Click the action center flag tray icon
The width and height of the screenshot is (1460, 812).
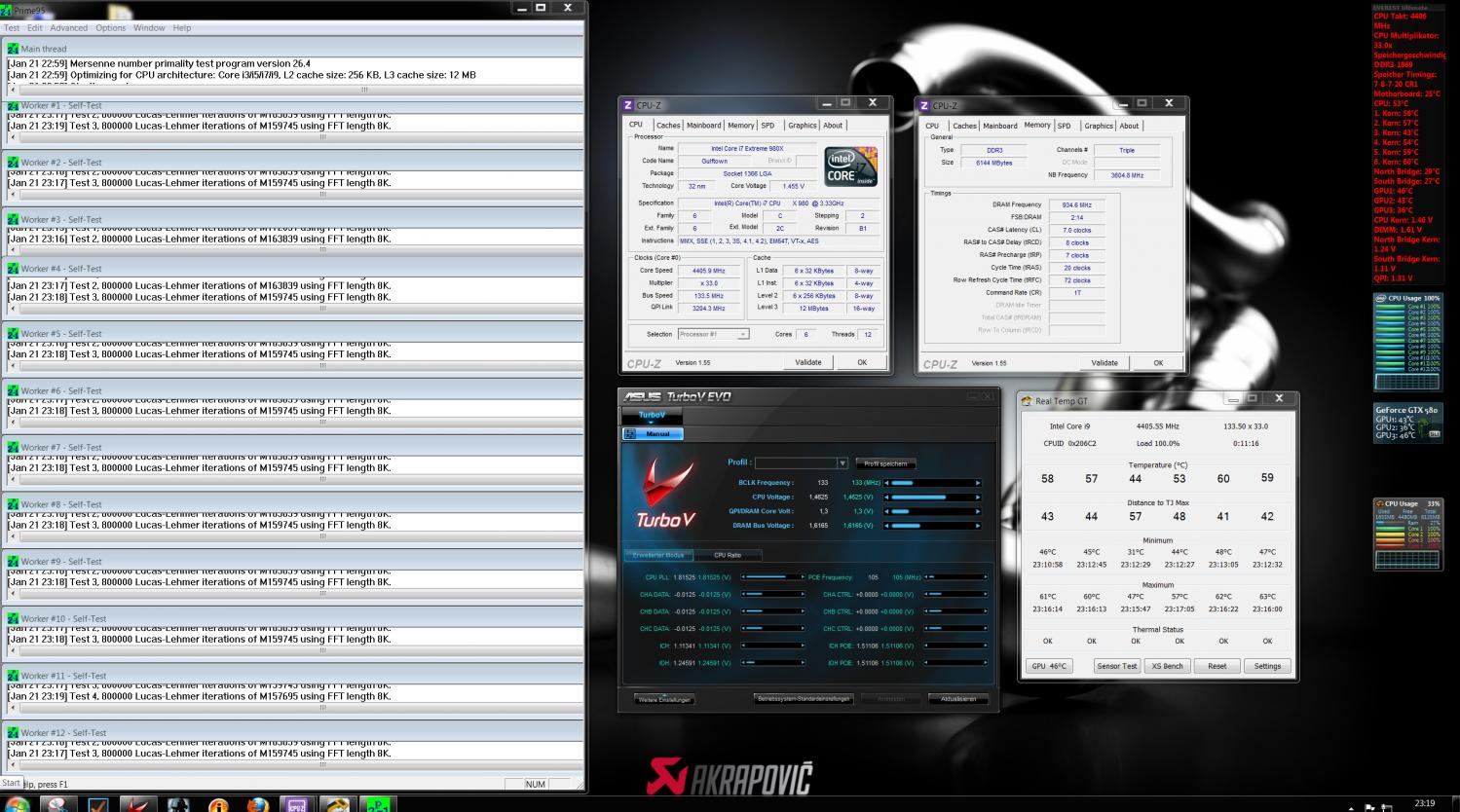pyautogui.click(x=1369, y=807)
